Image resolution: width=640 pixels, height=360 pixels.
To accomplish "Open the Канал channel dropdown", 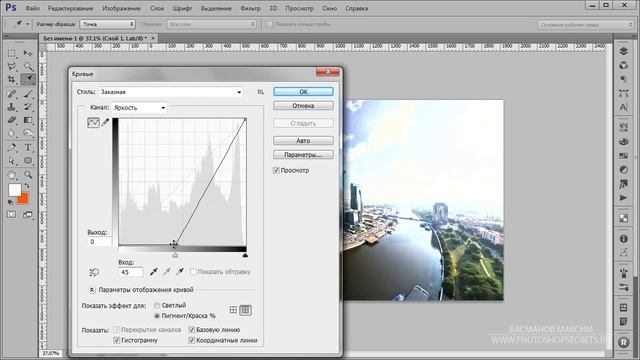I will 139,108.
